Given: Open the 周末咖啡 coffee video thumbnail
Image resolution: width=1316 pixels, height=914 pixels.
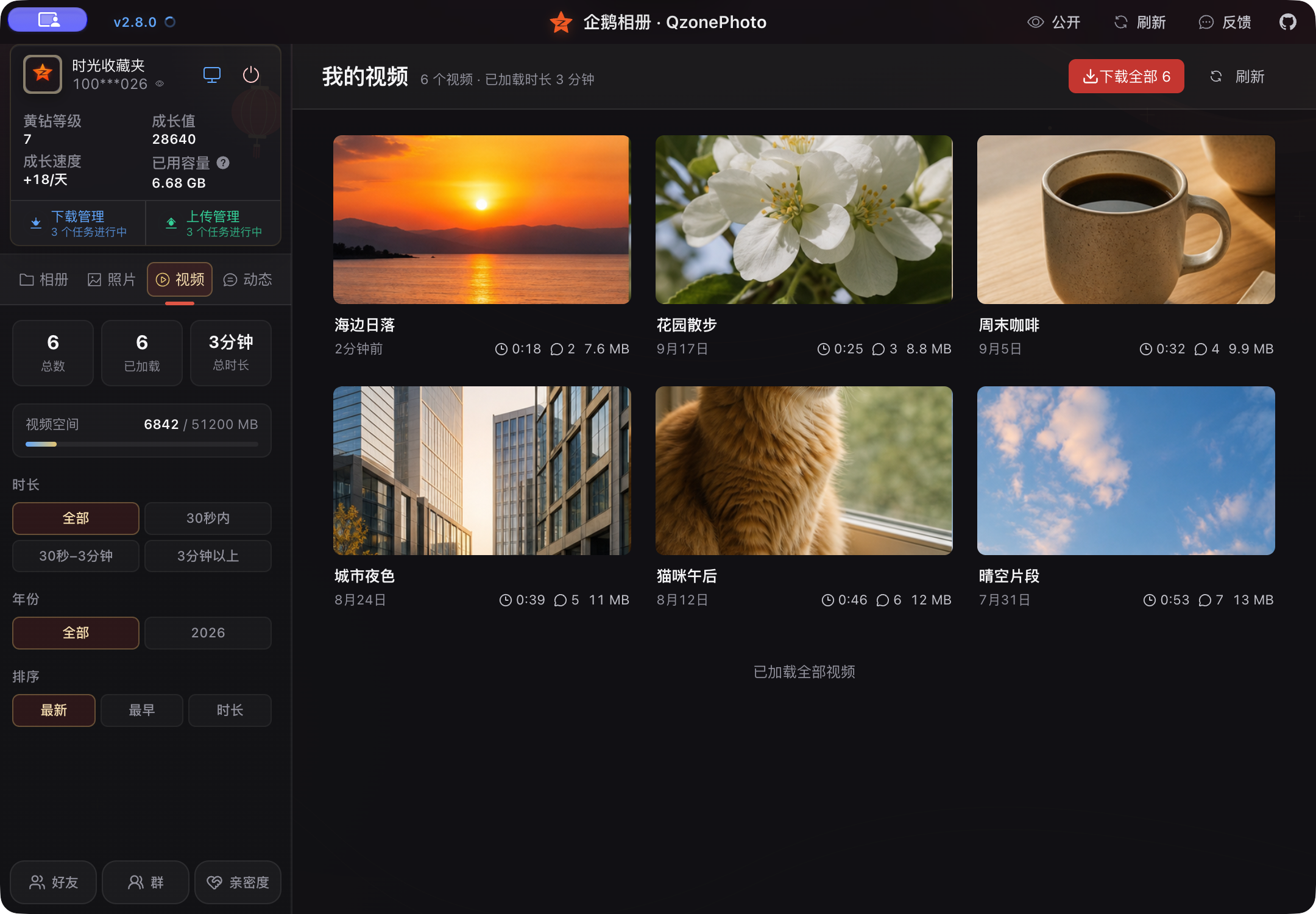Looking at the screenshot, I should 1126,219.
